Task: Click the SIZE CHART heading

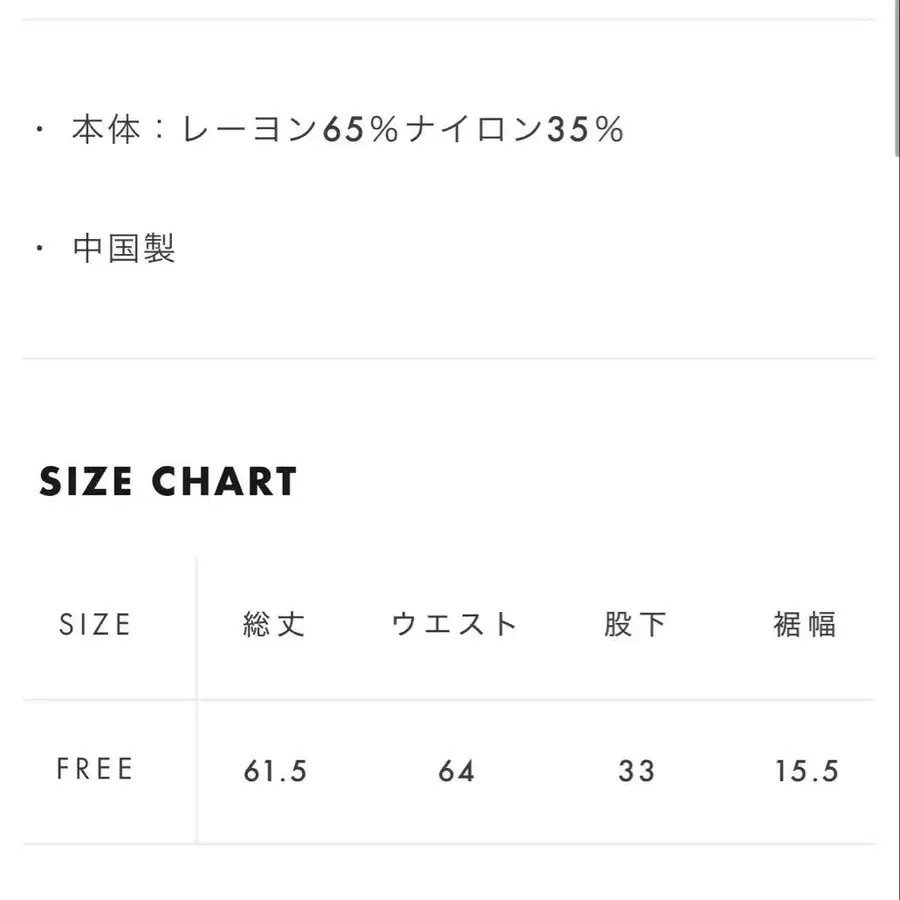Action: 168,481
